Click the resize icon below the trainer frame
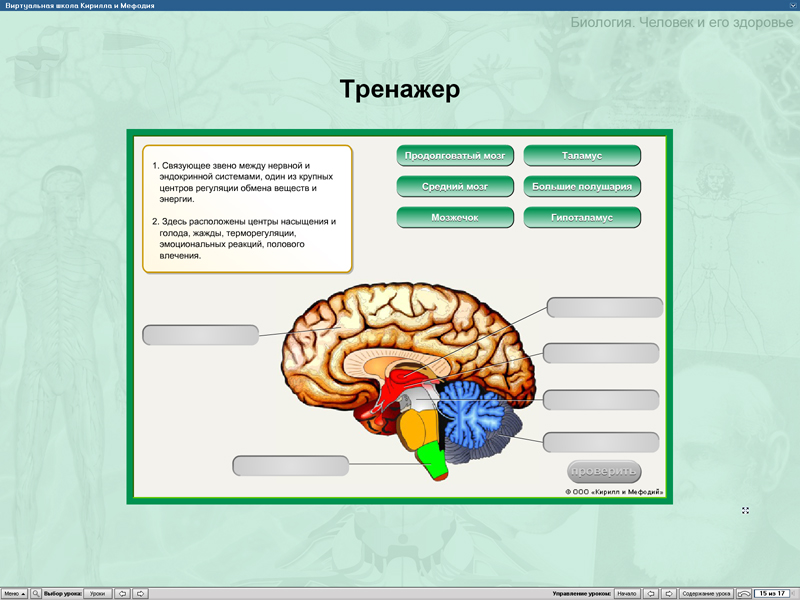 click(x=746, y=511)
